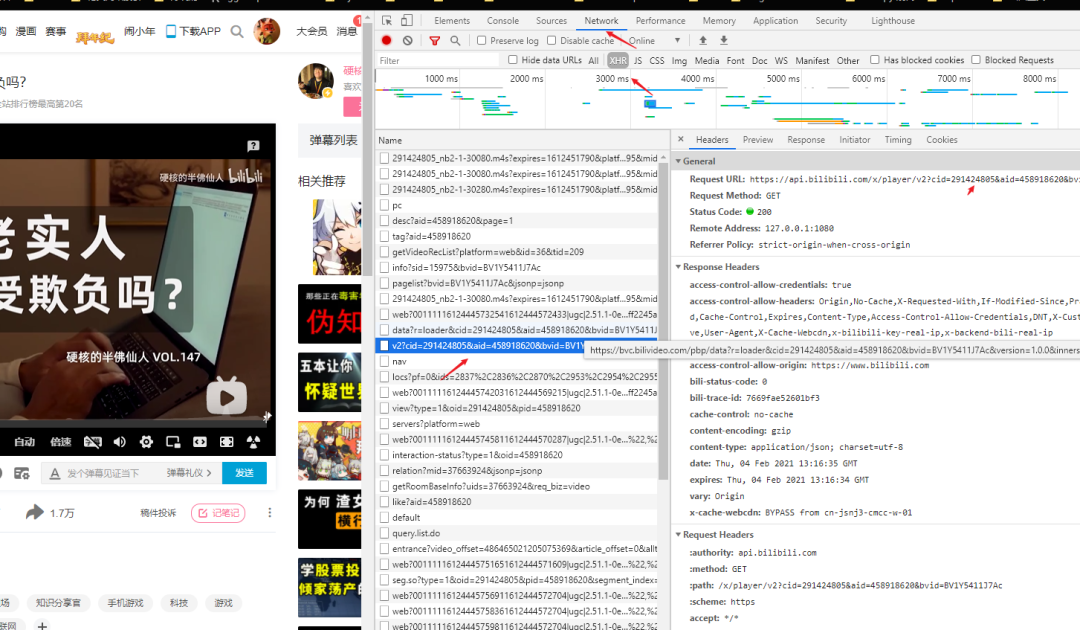Click the import HAR upload icon
1080x630 pixels.
(703, 41)
